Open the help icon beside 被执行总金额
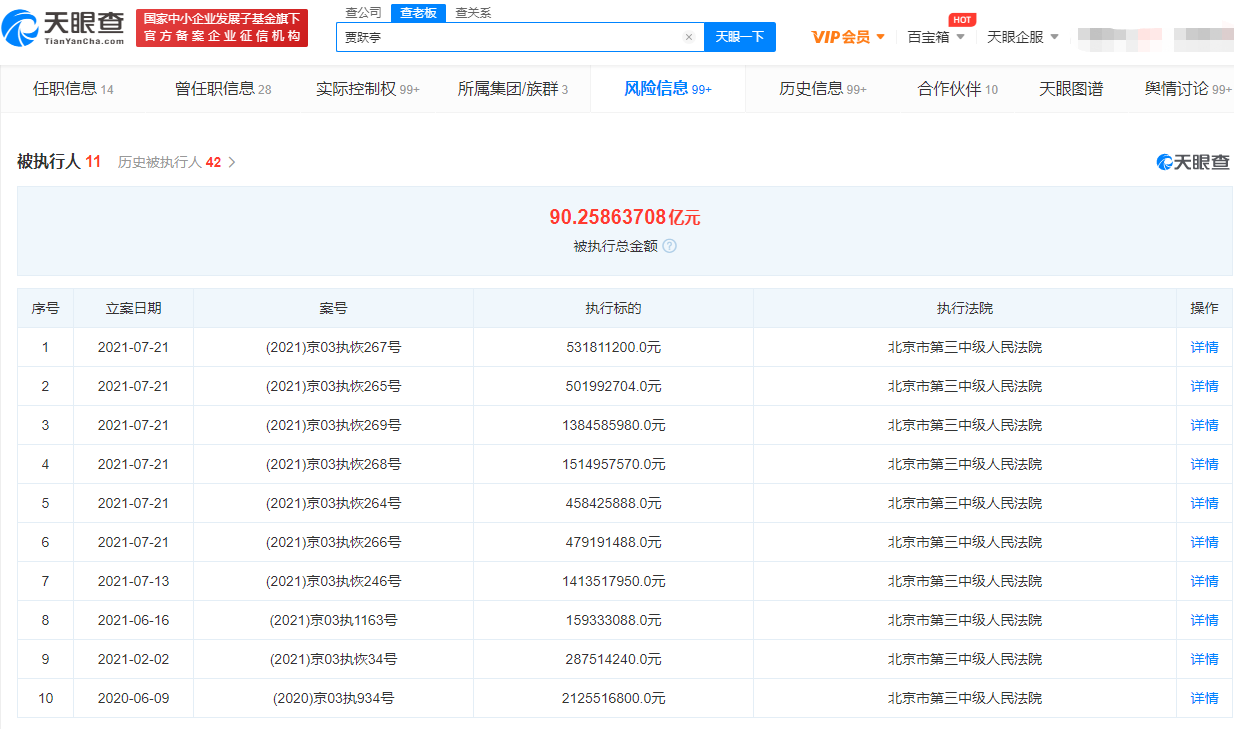This screenshot has width=1234, height=729. coord(670,246)
